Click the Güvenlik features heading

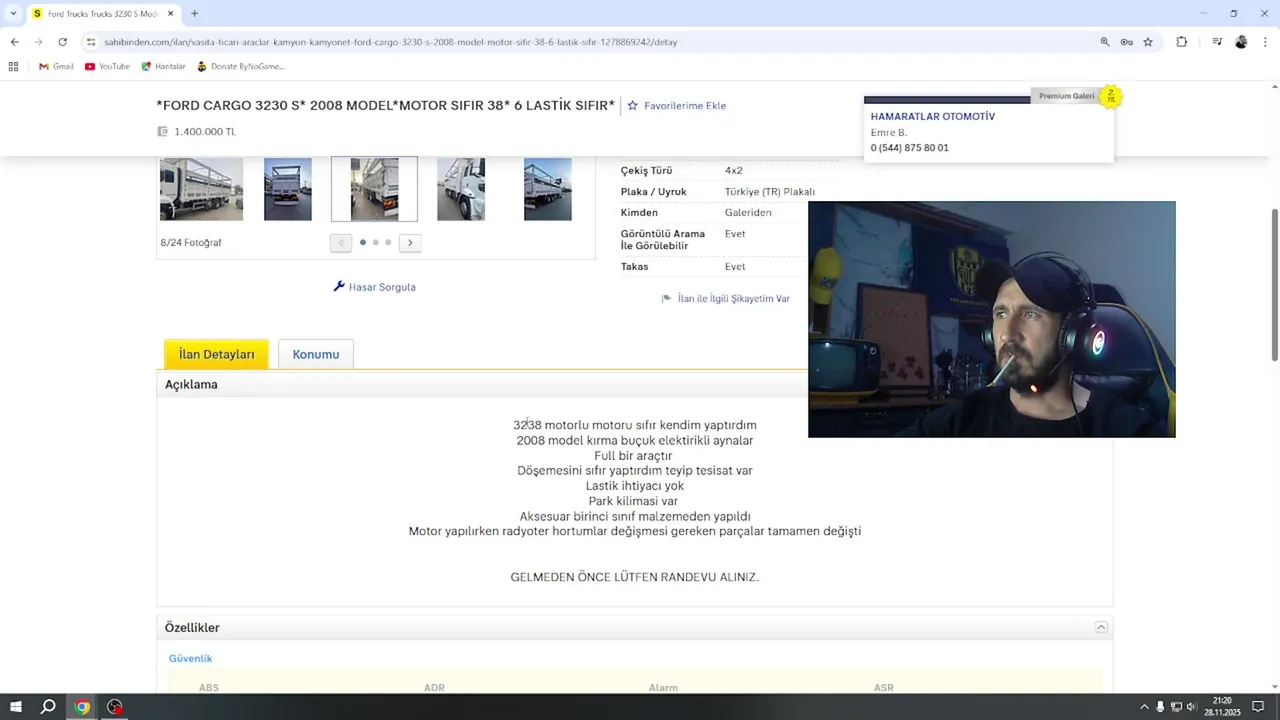pos(190,658)
